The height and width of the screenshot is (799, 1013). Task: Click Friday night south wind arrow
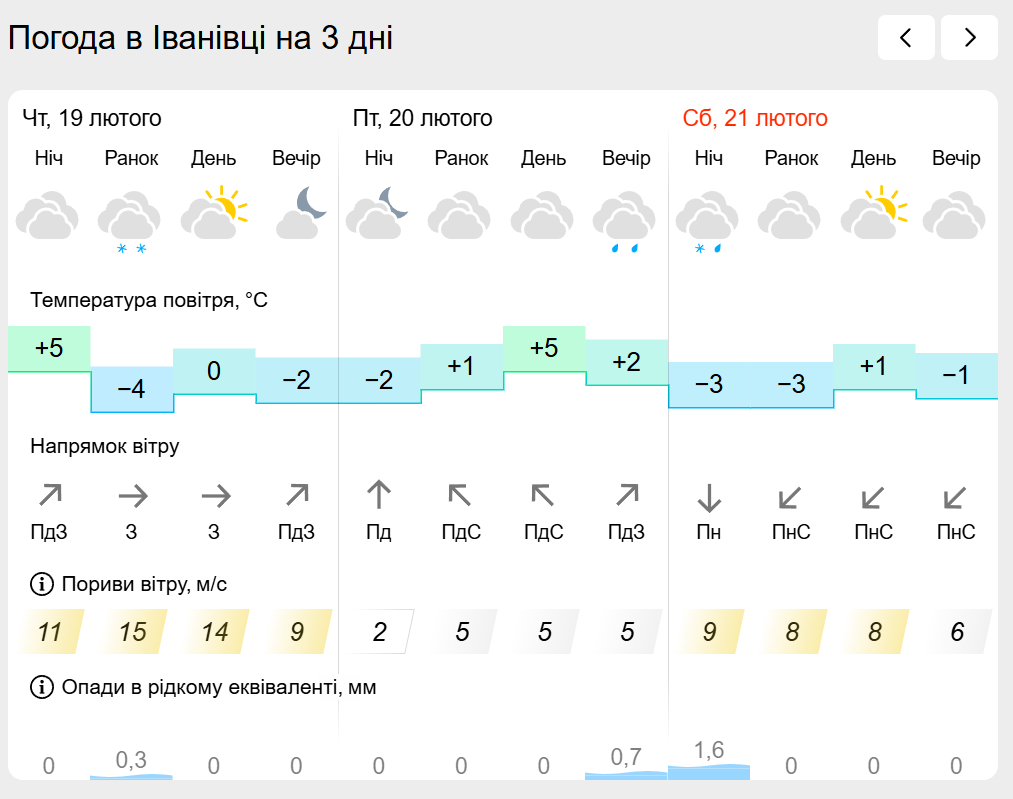379,495
